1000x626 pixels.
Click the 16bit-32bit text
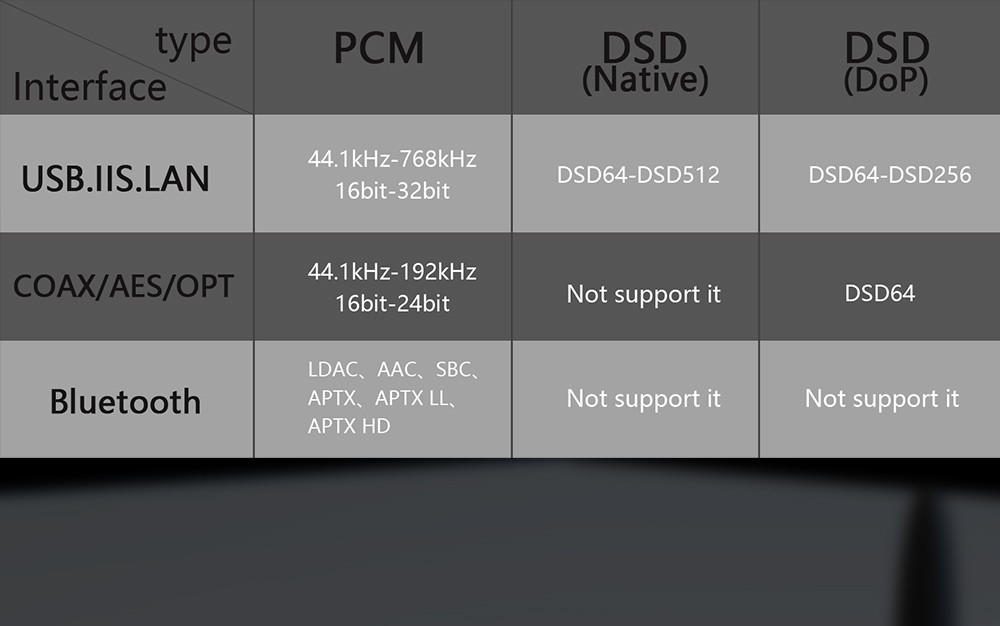(393, 191)
